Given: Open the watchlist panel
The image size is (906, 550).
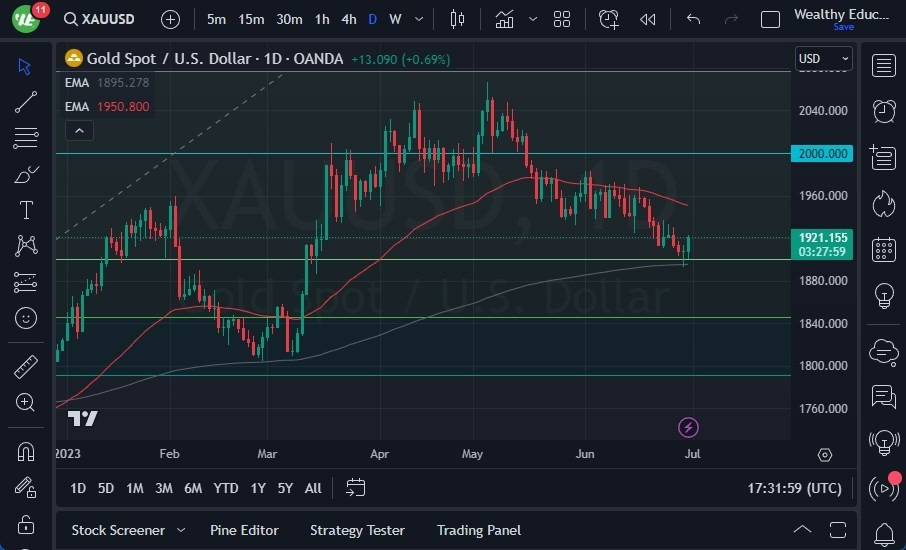Looking at the screenshot, I should pyautogui.click(x=883, y=65).
